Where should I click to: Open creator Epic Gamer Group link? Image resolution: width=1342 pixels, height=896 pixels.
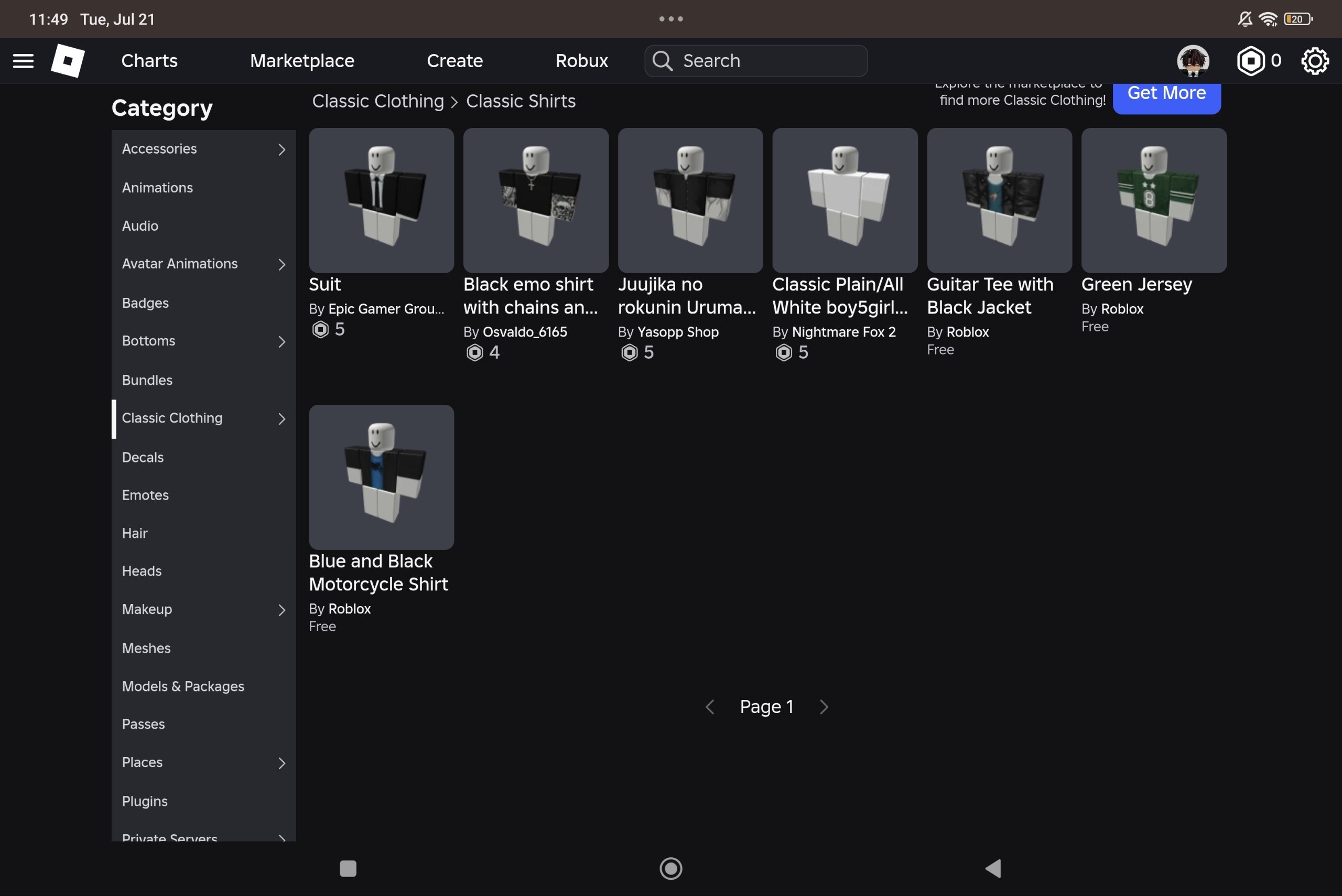point(386,309)
